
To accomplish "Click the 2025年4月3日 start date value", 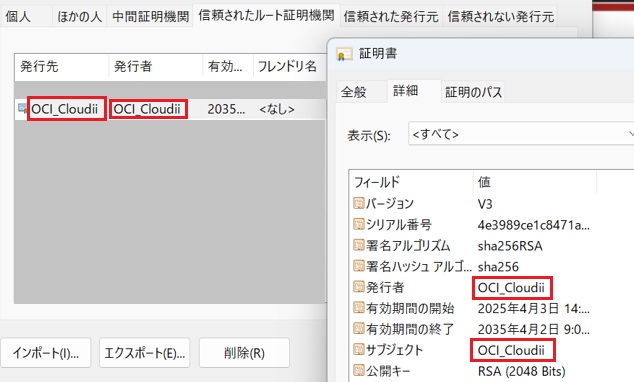I will (x=533, y=308).
